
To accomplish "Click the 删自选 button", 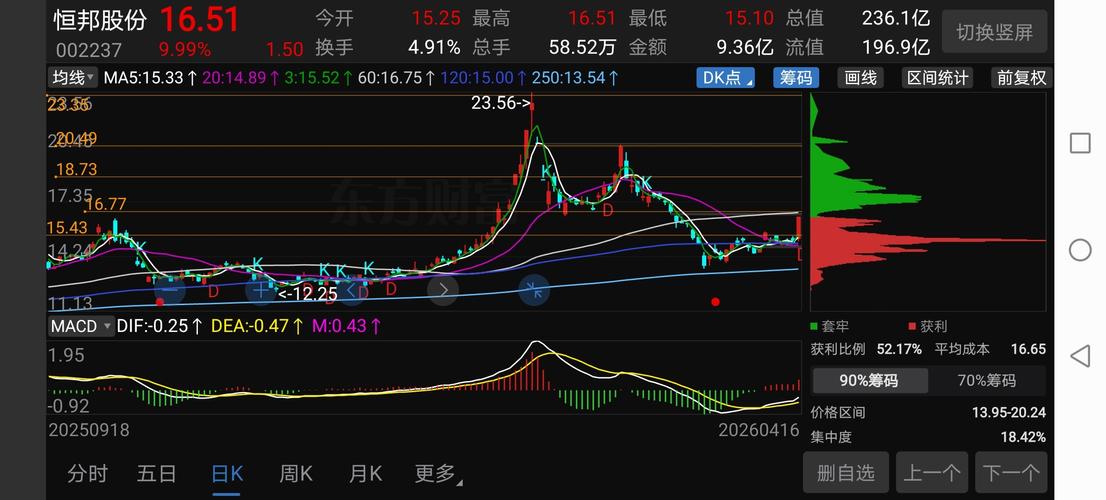I will [846, 472].
